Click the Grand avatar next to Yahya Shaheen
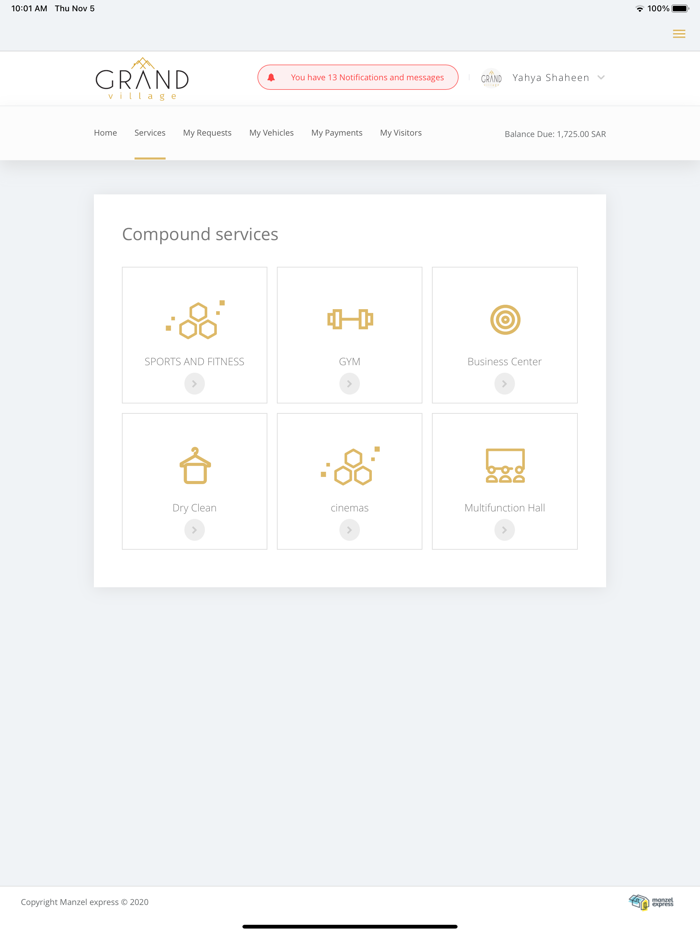Viewport: 700px width, 934px height. point(491,77)
